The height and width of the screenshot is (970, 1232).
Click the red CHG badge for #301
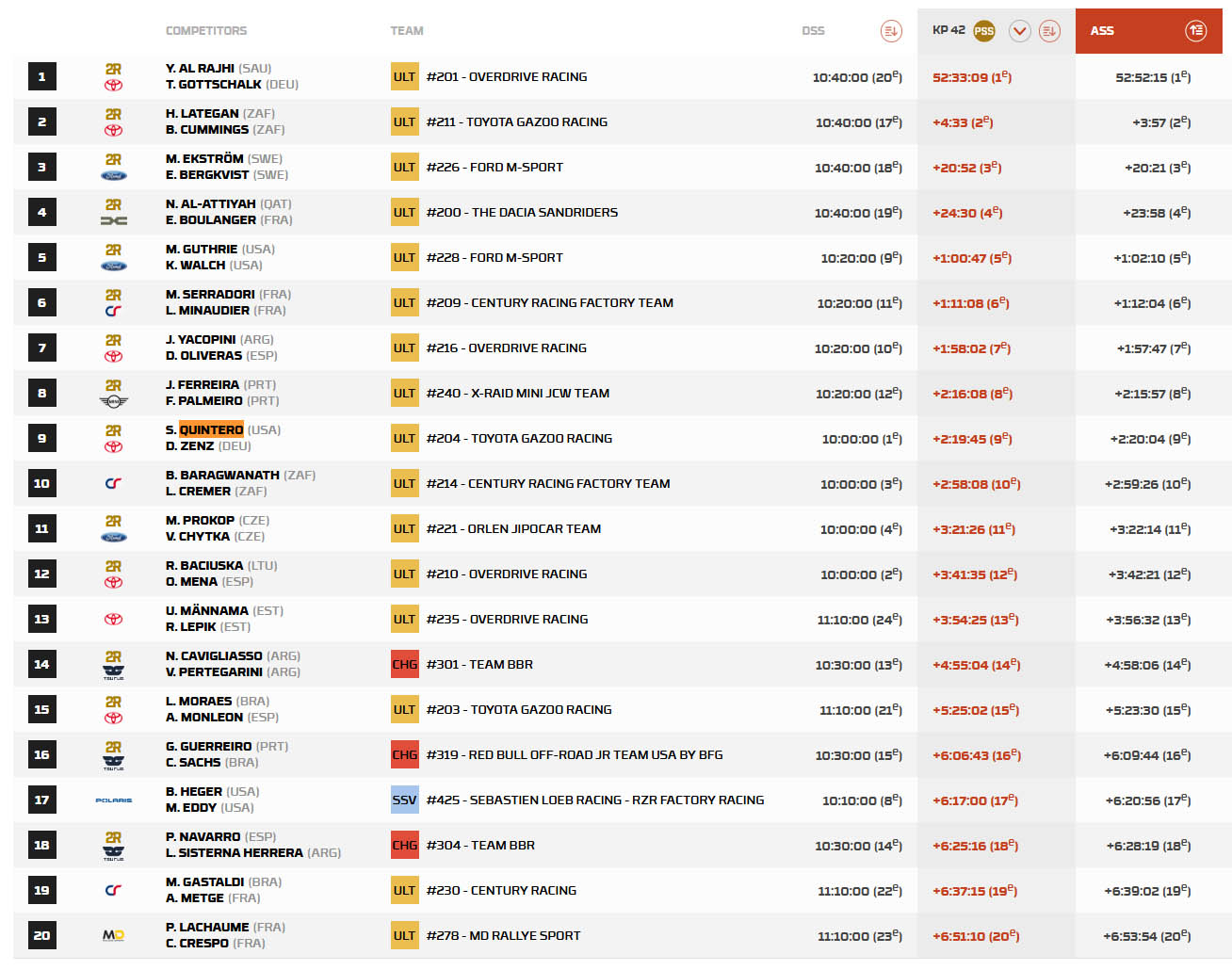coord(404,665)
